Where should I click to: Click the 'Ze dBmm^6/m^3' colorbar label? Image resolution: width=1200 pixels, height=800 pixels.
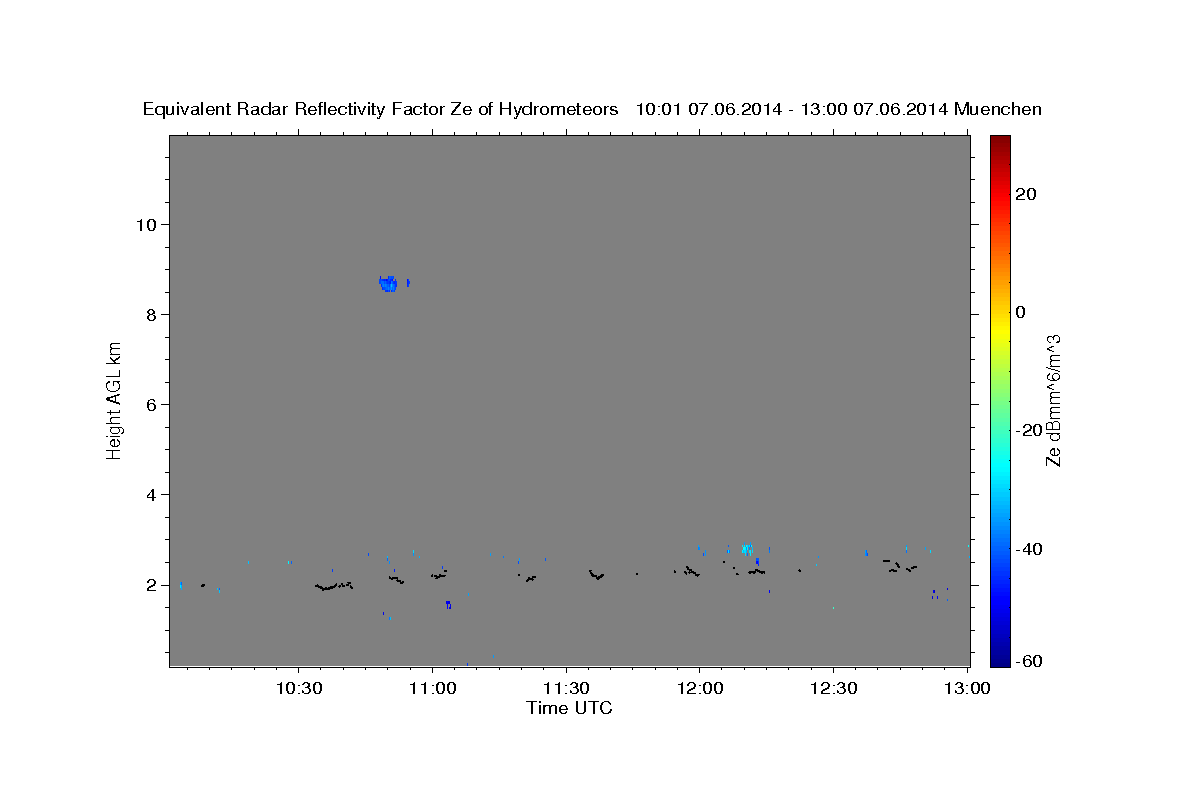1053,400
